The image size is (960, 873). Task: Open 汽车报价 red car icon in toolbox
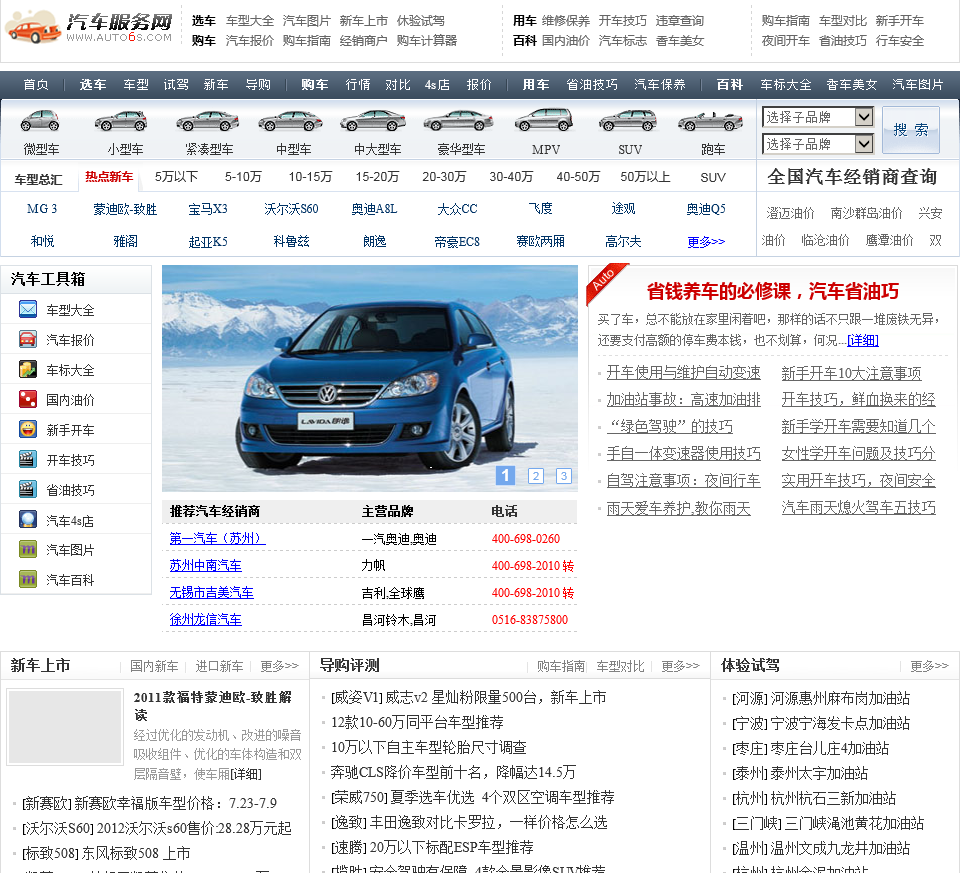(28, 339)
